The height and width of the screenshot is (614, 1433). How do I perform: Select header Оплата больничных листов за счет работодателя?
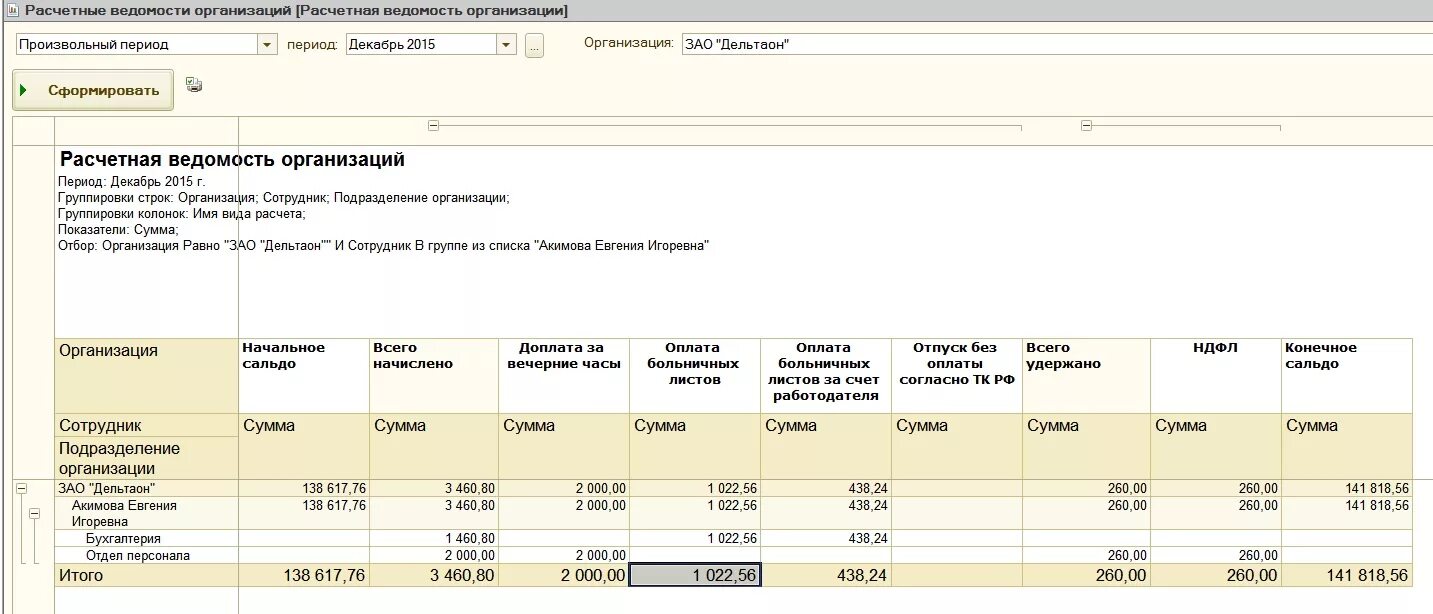click(826, 376)
